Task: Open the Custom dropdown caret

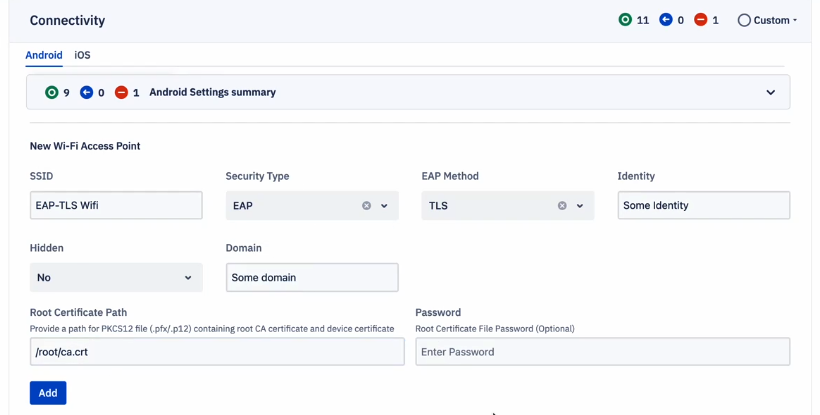Action: click(x=795, y=20)
